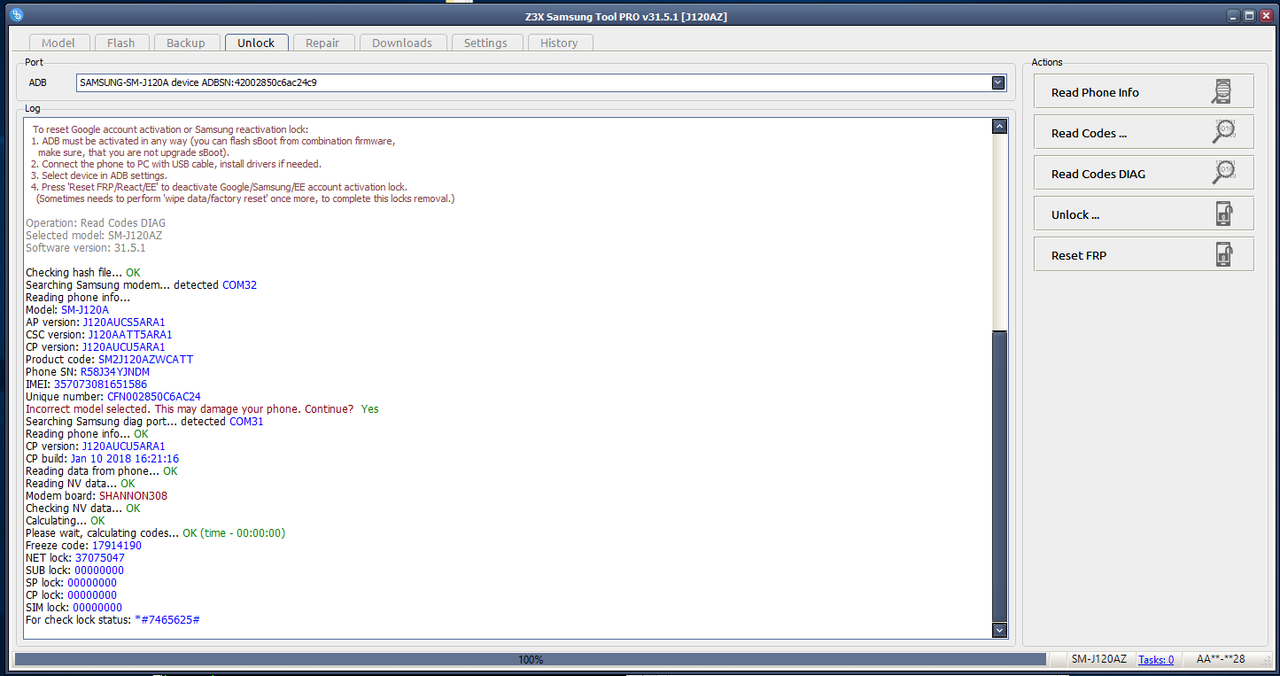
Task: Click the Modem board SHANNON308 text
Action: (x=133, y=496)
